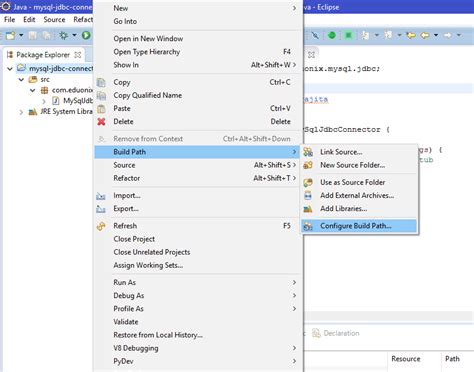
Task: Click the com.eduonix package icon
Action: tap(44, 90)
